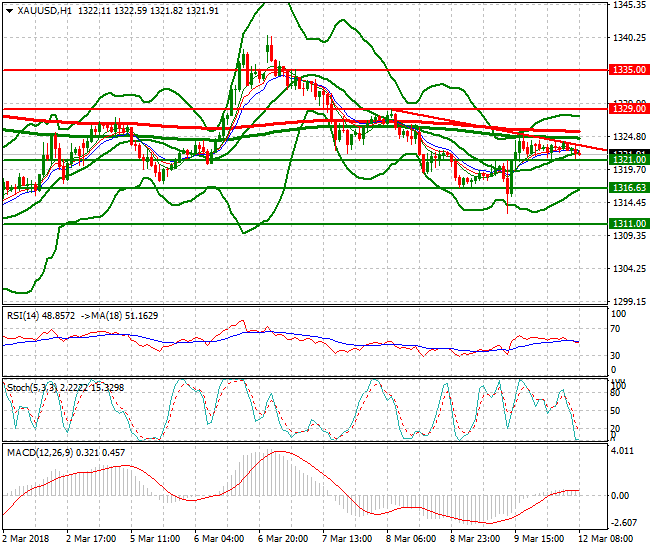Select the green 1316.63 price level tag
Viewport: 650px width, 550px height.
(x=629, y=187)
